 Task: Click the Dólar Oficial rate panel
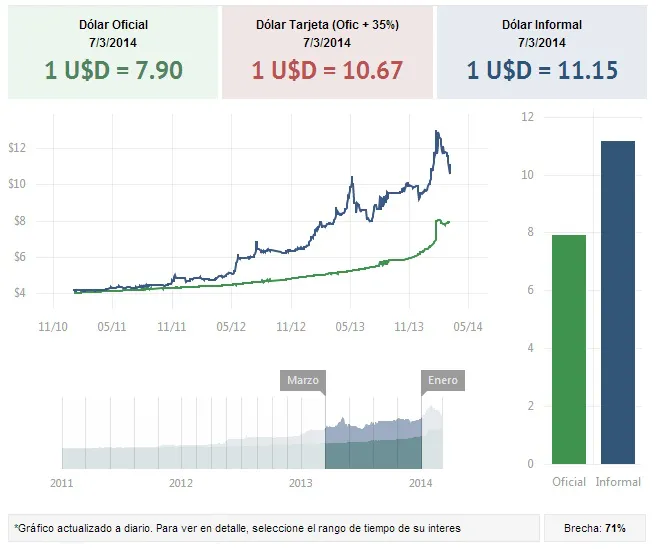[112, 52]
